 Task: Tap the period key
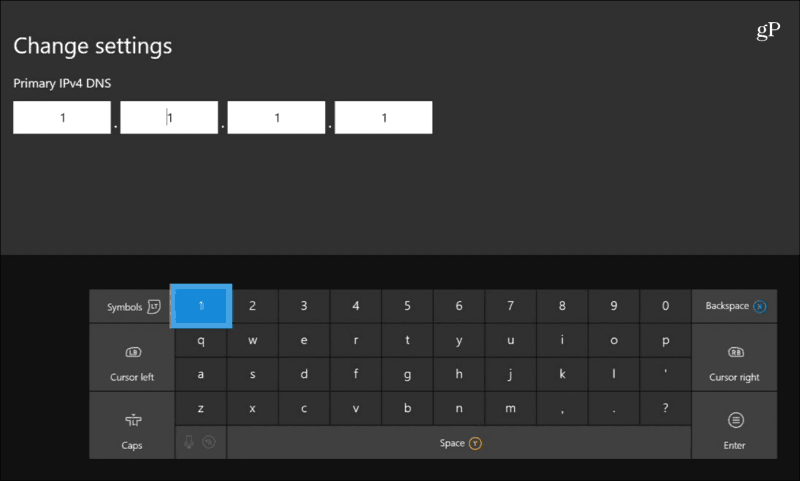tap(613, 408)
